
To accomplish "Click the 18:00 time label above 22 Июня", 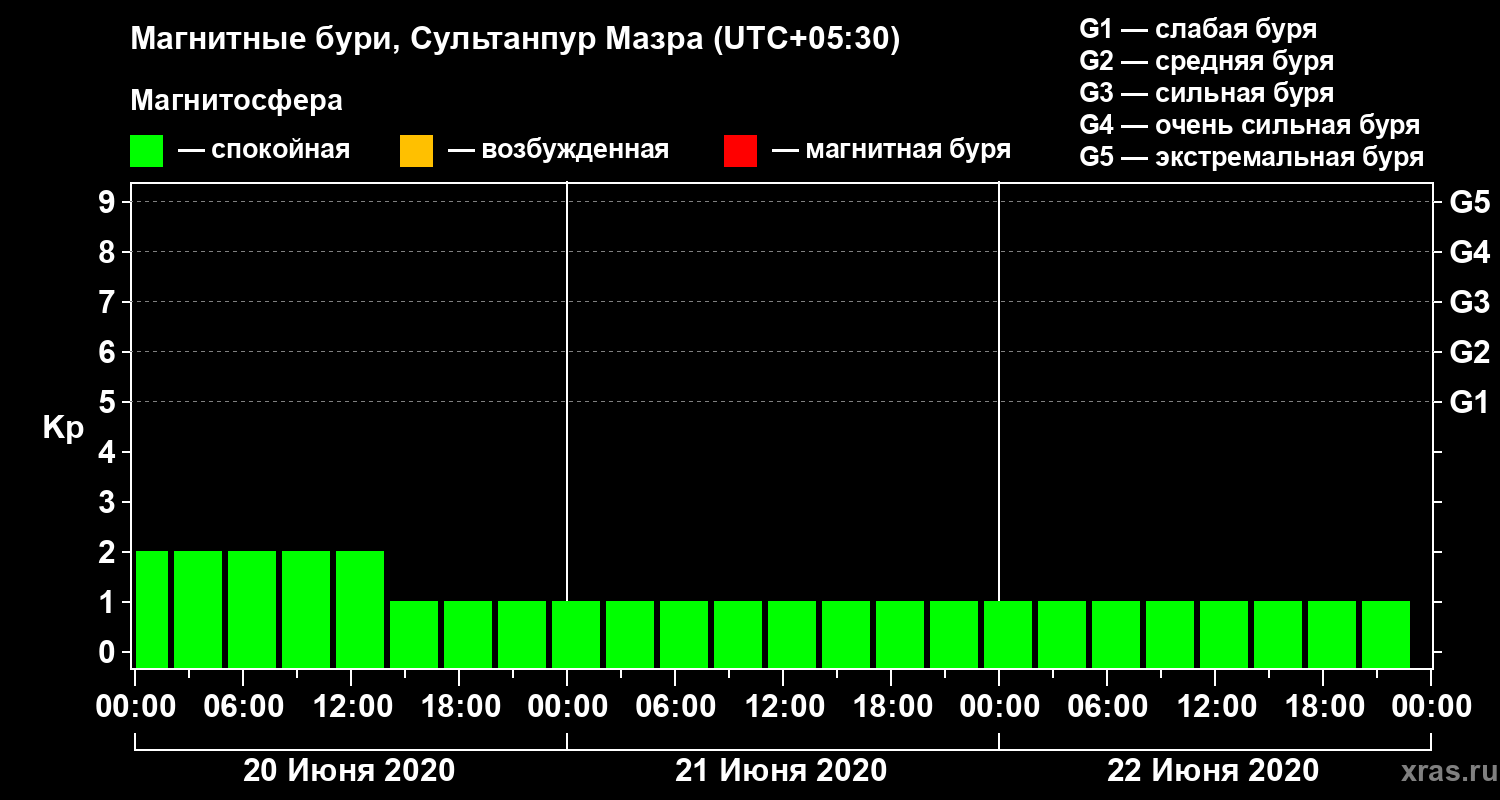I will click(x=1324, y=707).
